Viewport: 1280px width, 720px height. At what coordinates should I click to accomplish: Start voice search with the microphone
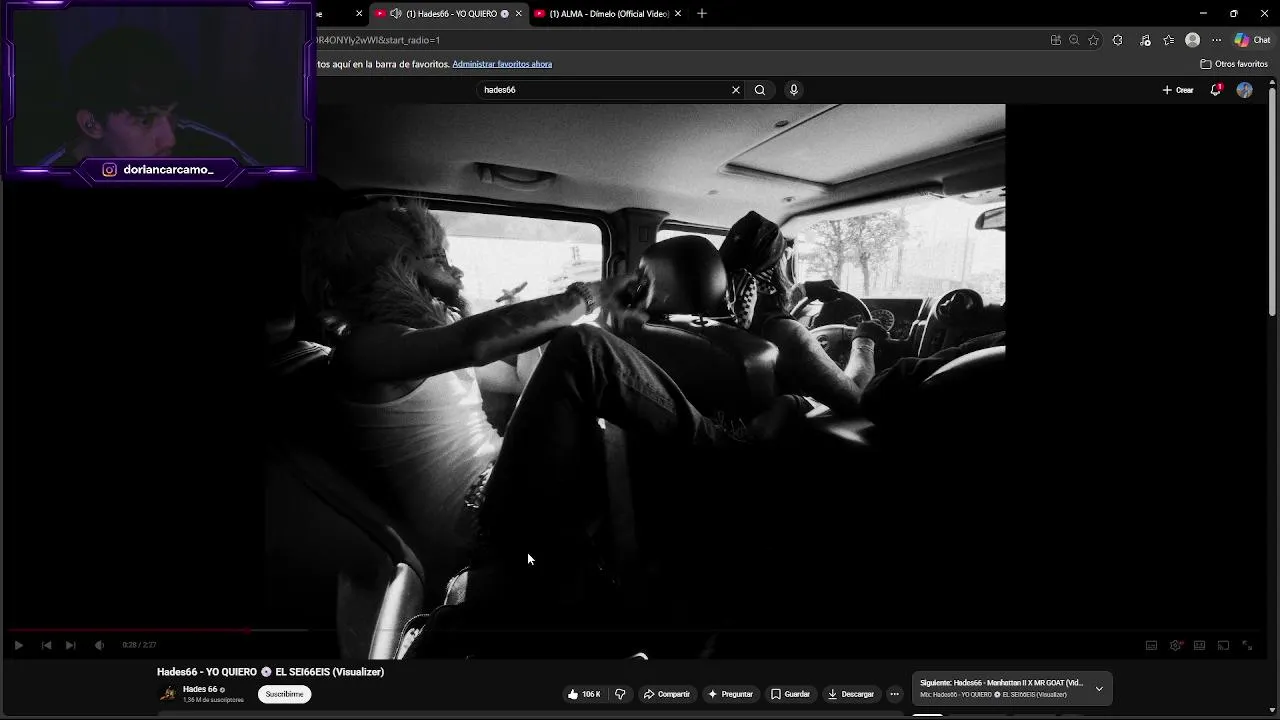tap(794, 90)
